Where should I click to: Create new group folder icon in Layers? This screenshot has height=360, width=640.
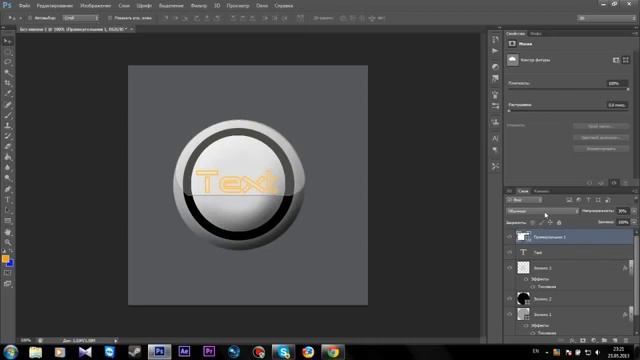tap(604, 340)
